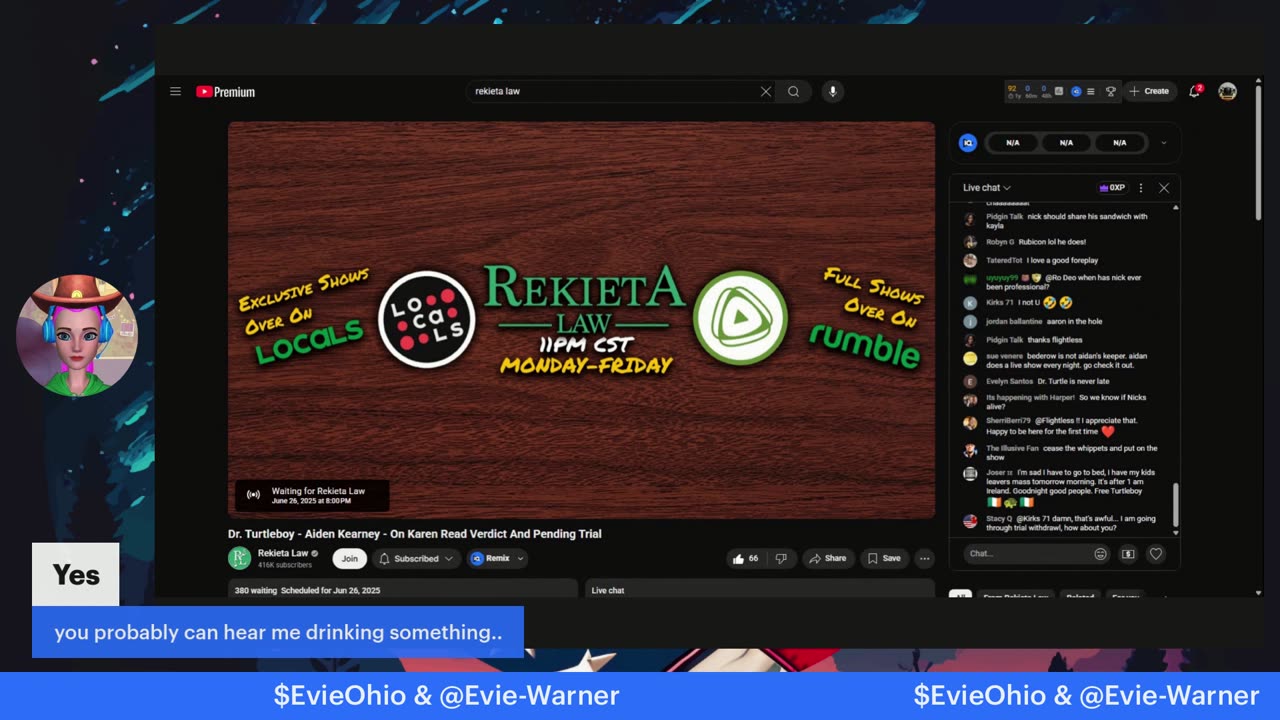The width and height of the screenshot is (1280, 720).
Task: Select the first N/A stat pill
Action: (x=1013, y=143)
